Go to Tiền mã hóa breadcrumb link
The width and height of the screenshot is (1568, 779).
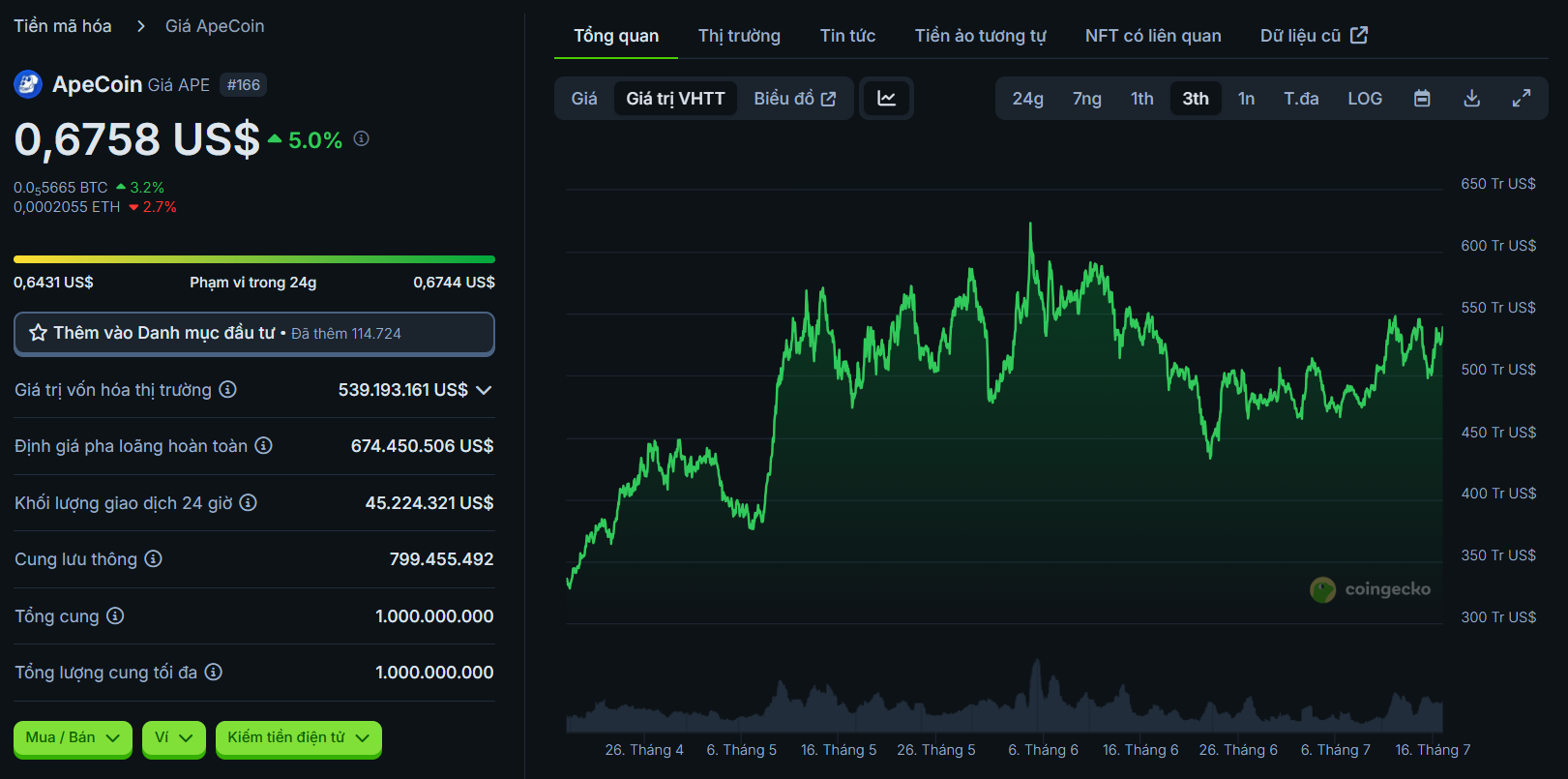pyautogui.click(x=63, y=26)
